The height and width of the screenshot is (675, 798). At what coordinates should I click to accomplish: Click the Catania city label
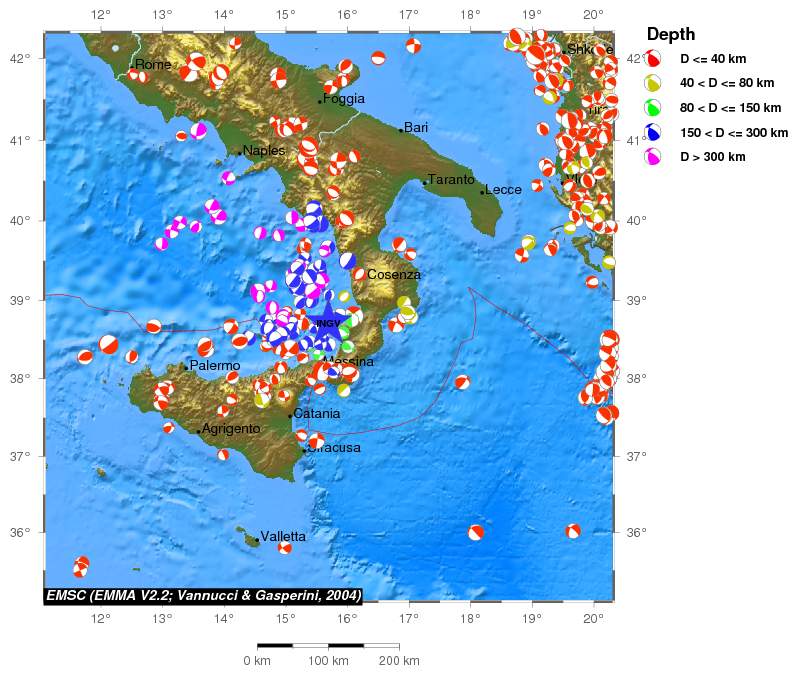(317, 414)
